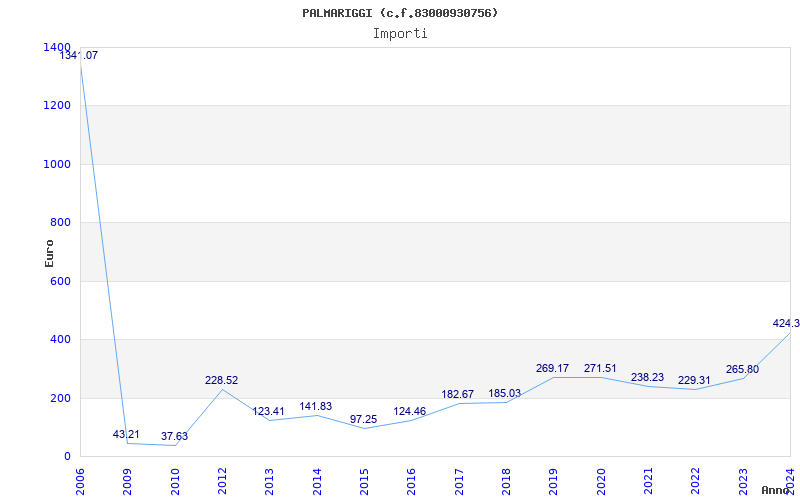Click the 43.21 data label
The width and height of the screenshot is (800, 500).
126,434
